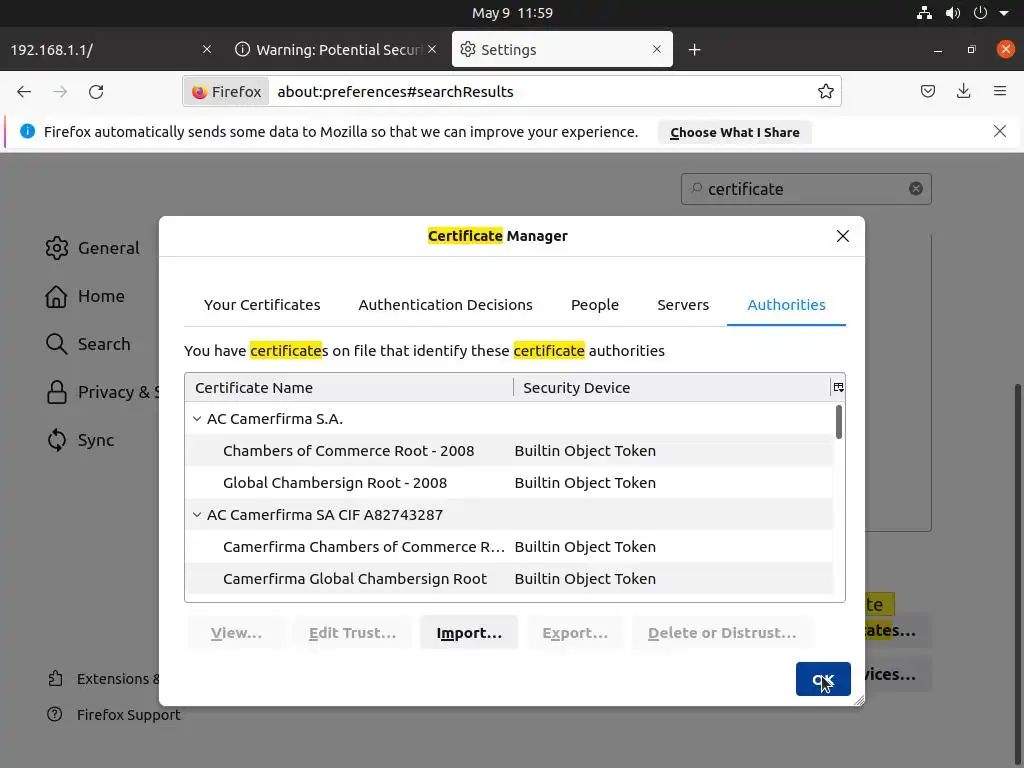Dismiss the data sharing notification bar
This screenshot has width=1024, height=768.
click(x=999, y=131)
